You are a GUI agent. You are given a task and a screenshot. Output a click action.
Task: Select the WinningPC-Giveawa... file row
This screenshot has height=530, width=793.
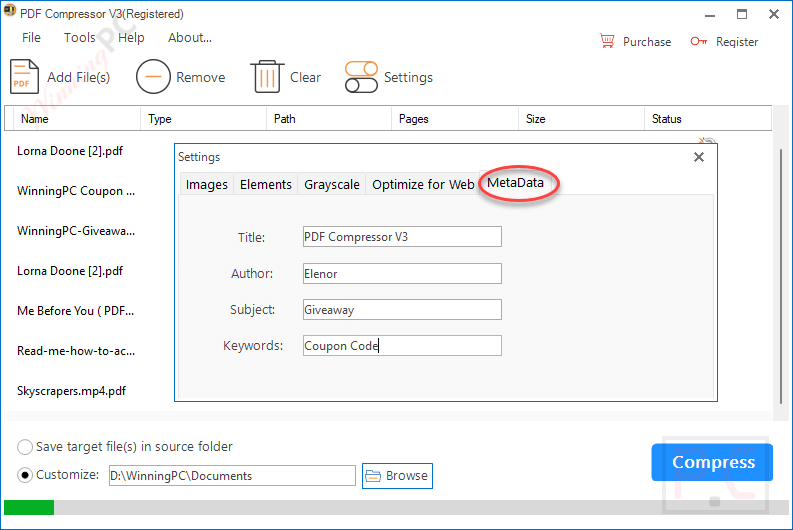(x=76, y=231)
